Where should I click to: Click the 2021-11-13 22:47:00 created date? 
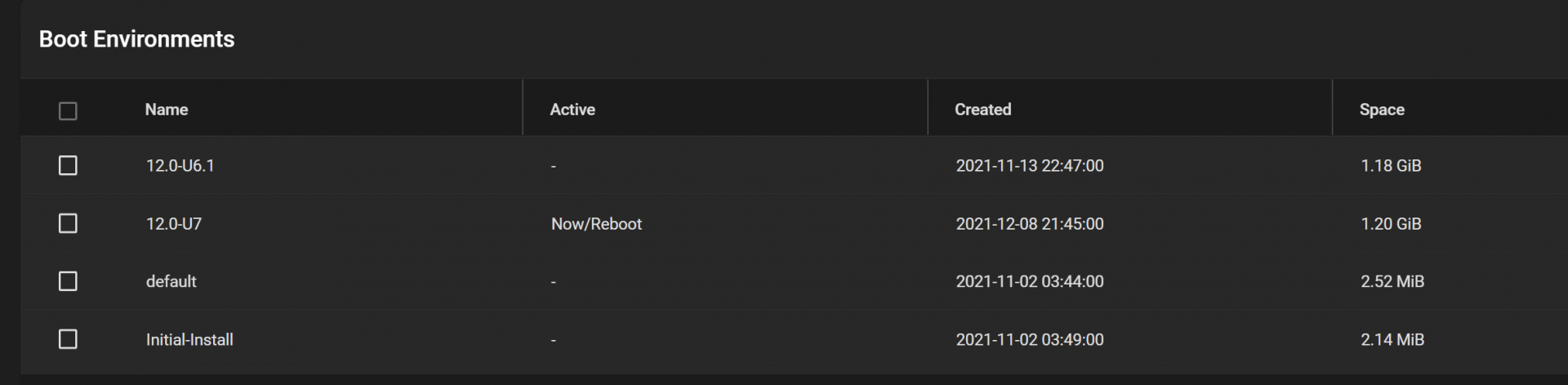1030,166
